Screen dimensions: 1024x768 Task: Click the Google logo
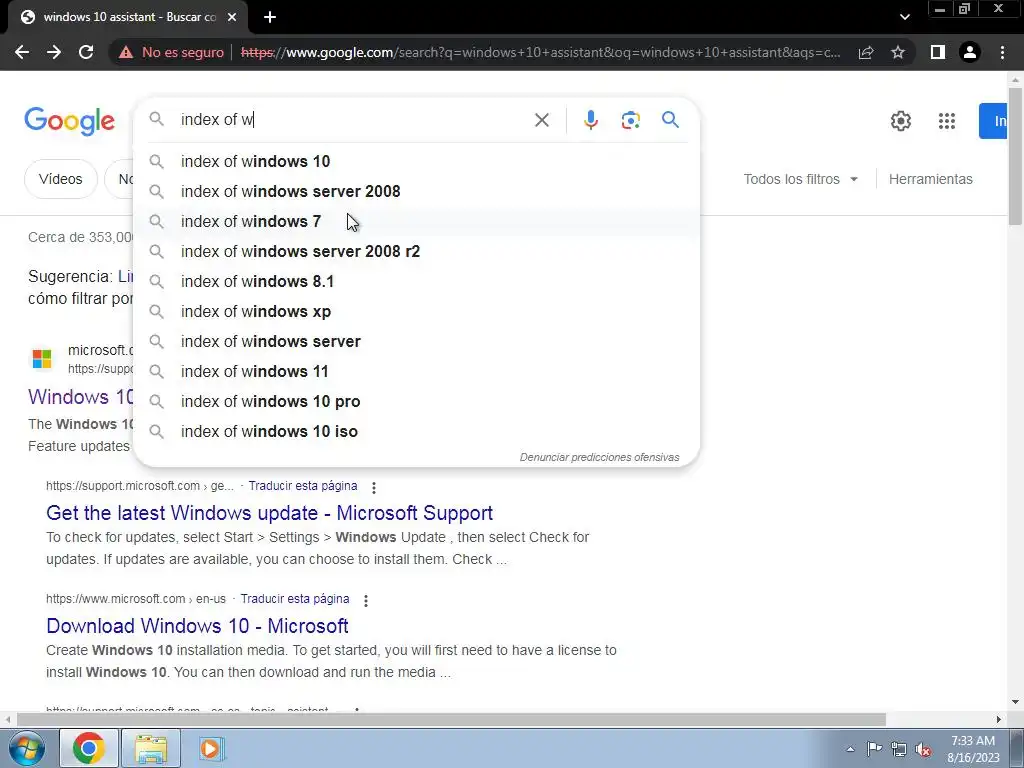click(69, 121)
